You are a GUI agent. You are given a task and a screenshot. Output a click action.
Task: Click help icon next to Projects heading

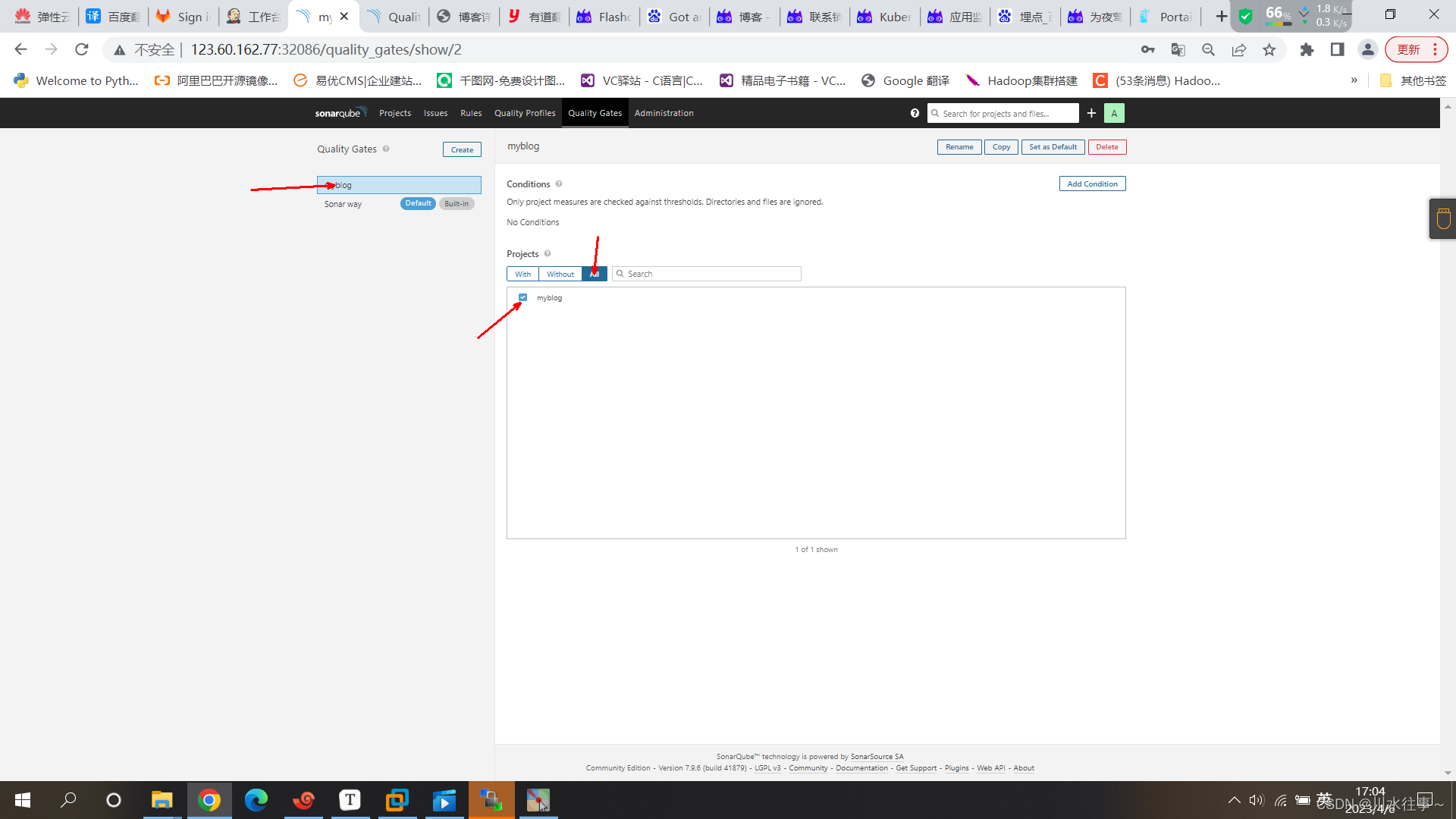point(548,253)
